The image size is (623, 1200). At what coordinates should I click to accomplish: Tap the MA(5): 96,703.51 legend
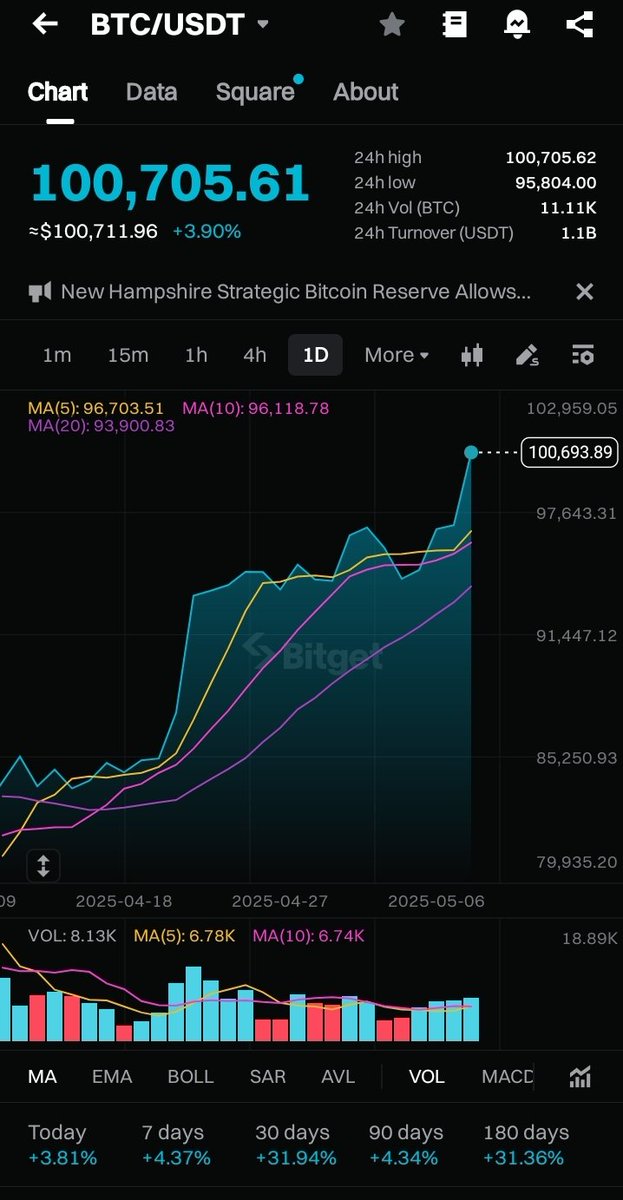coord(96,408)
